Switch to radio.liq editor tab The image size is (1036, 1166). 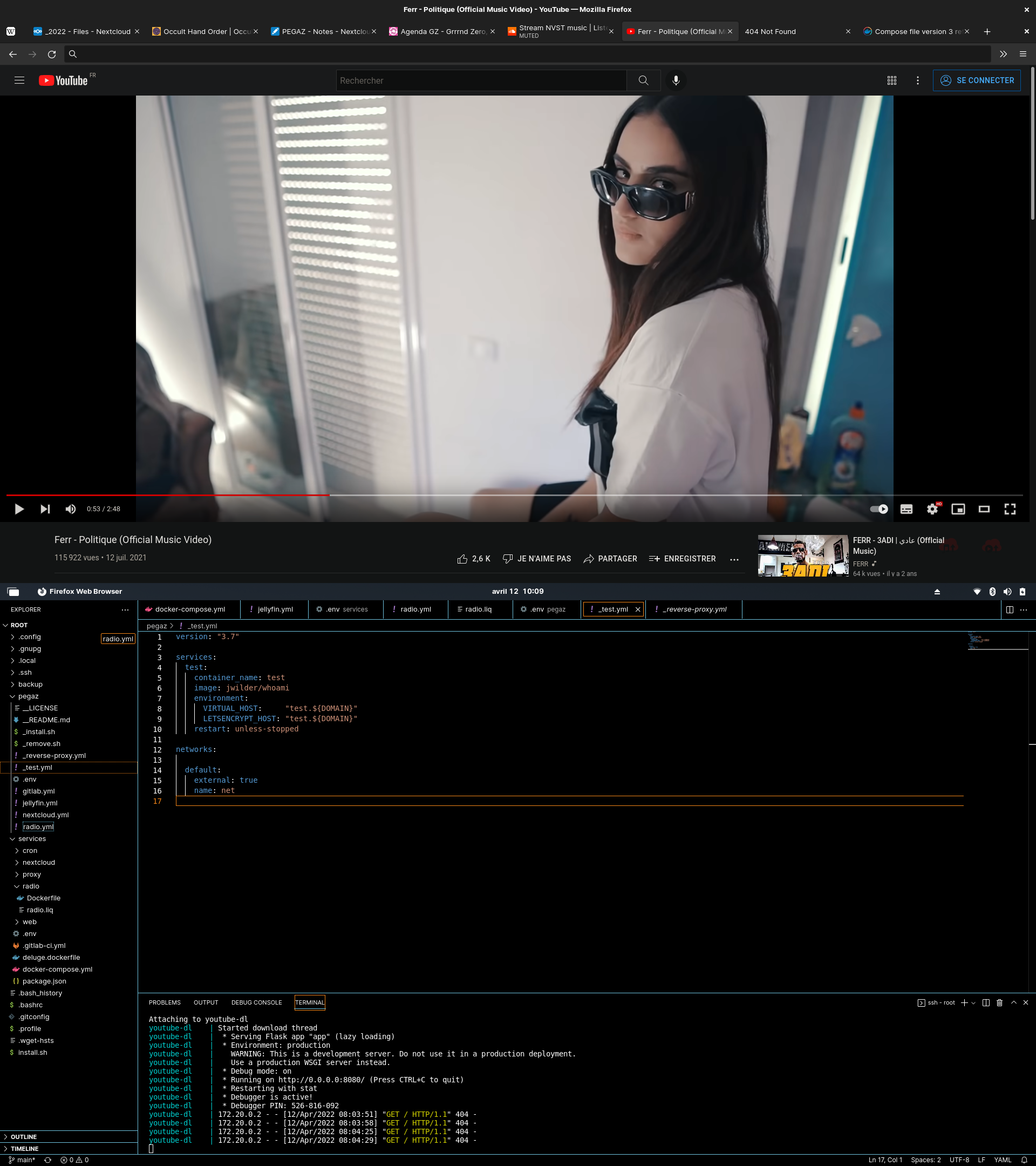[478, 609]
